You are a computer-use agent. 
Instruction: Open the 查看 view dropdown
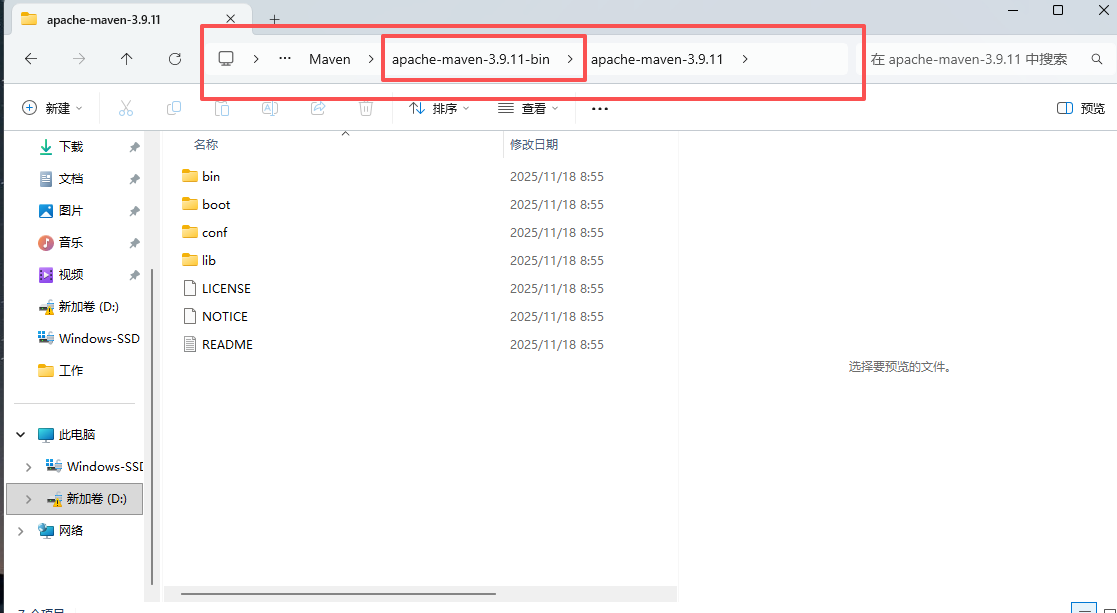pos(528,108)
